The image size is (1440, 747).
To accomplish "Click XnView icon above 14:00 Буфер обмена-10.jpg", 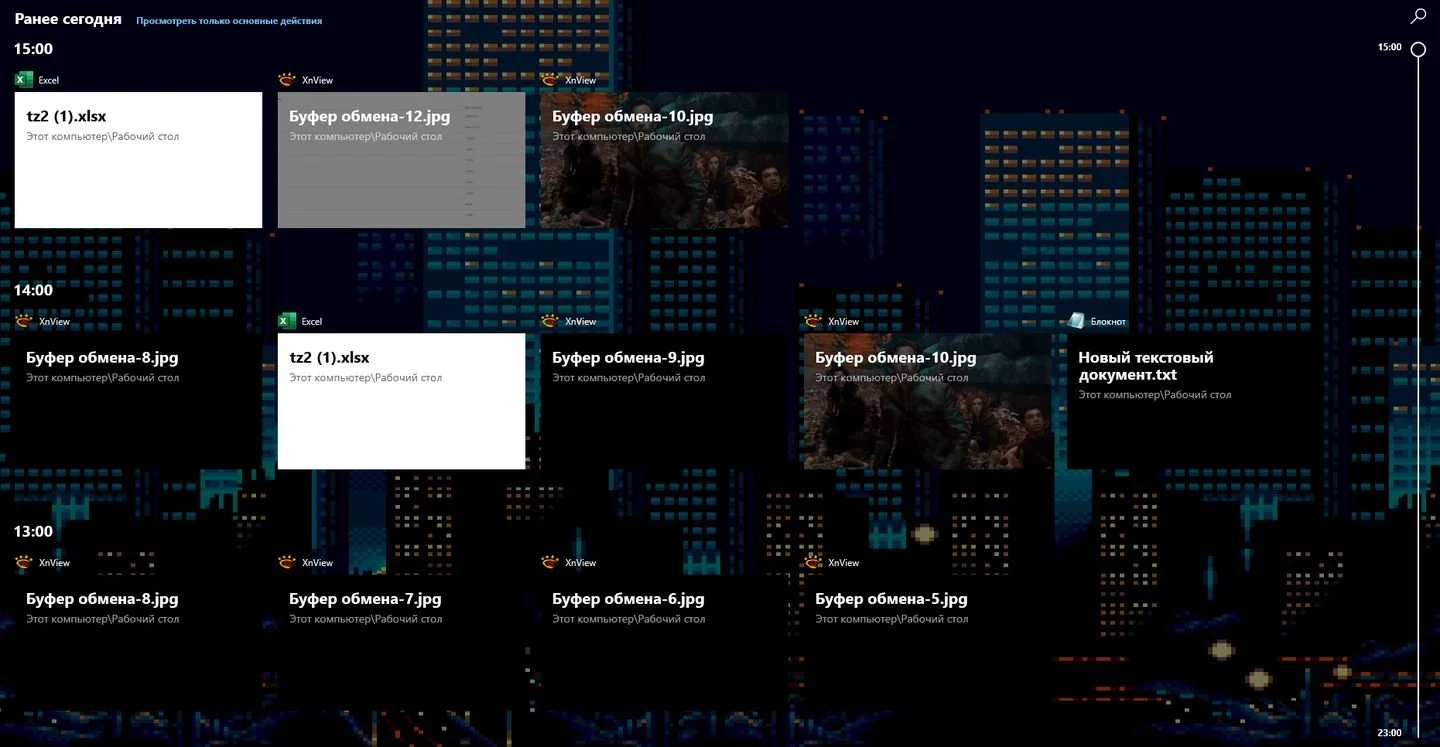I will [813, 321].
